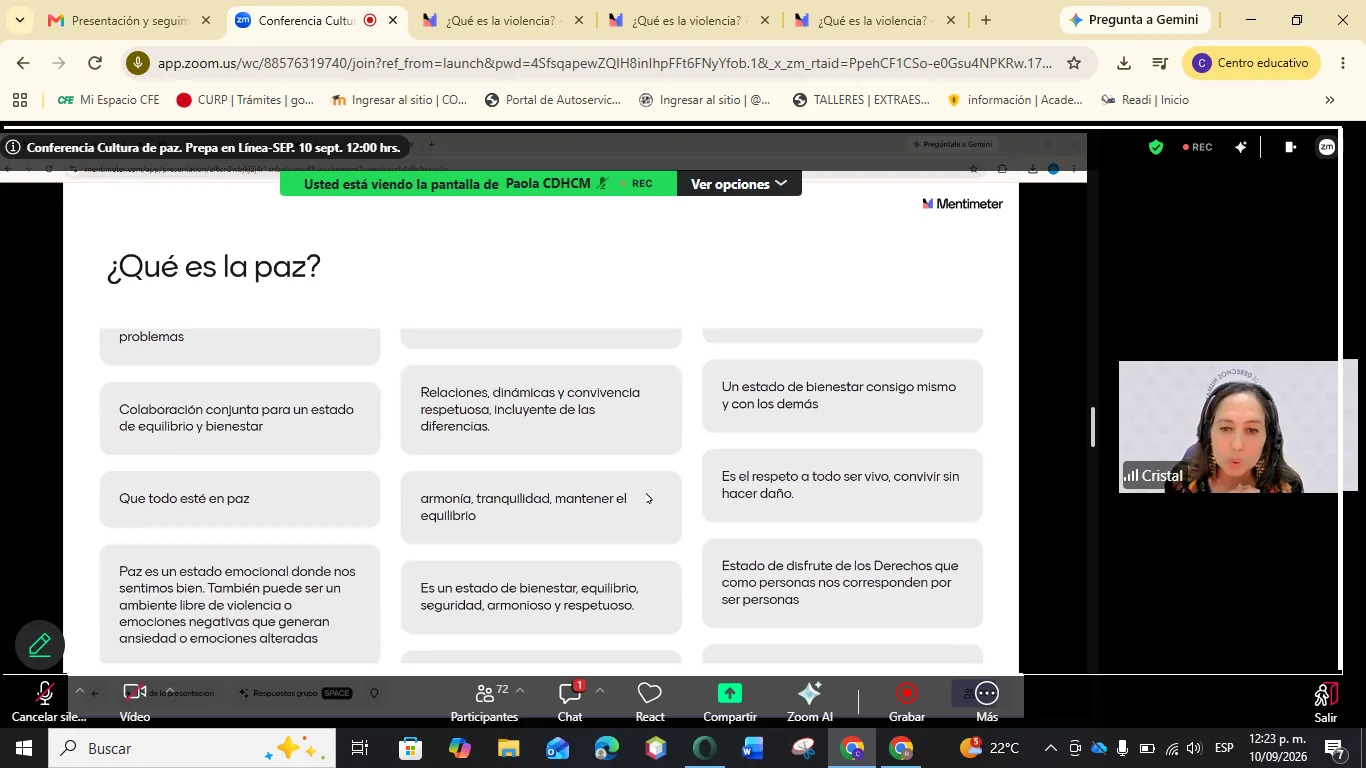
Task: Open the Zoom Chat panel
Action: tap(570, 701)
